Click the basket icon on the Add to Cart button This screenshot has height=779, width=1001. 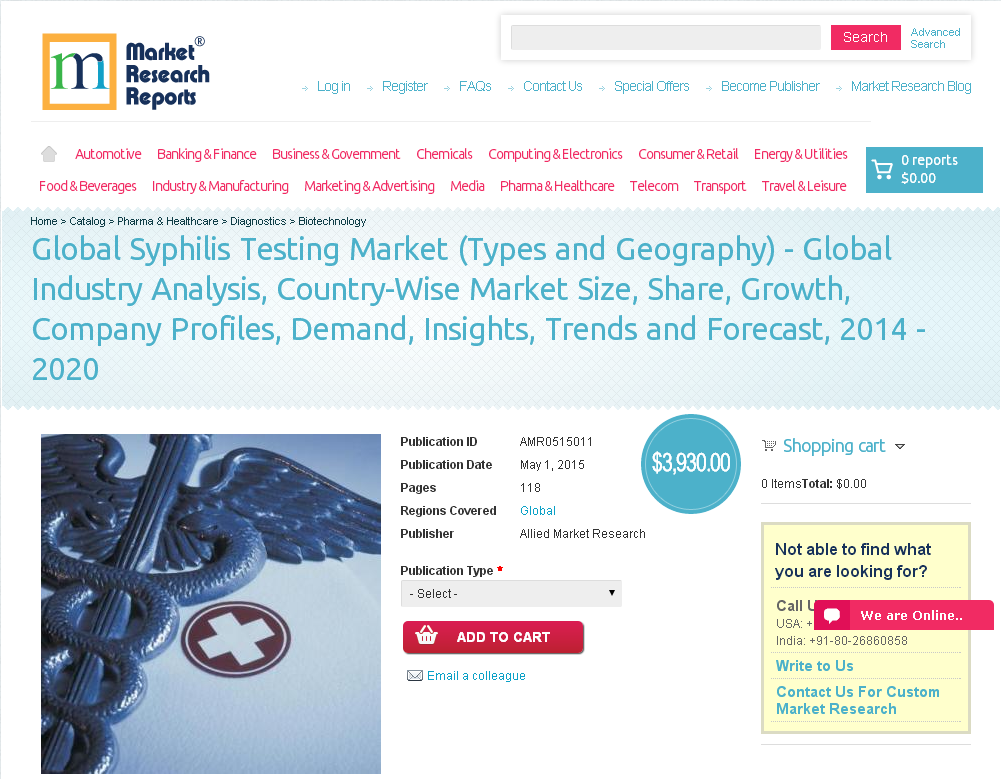(x=424, y=637)
